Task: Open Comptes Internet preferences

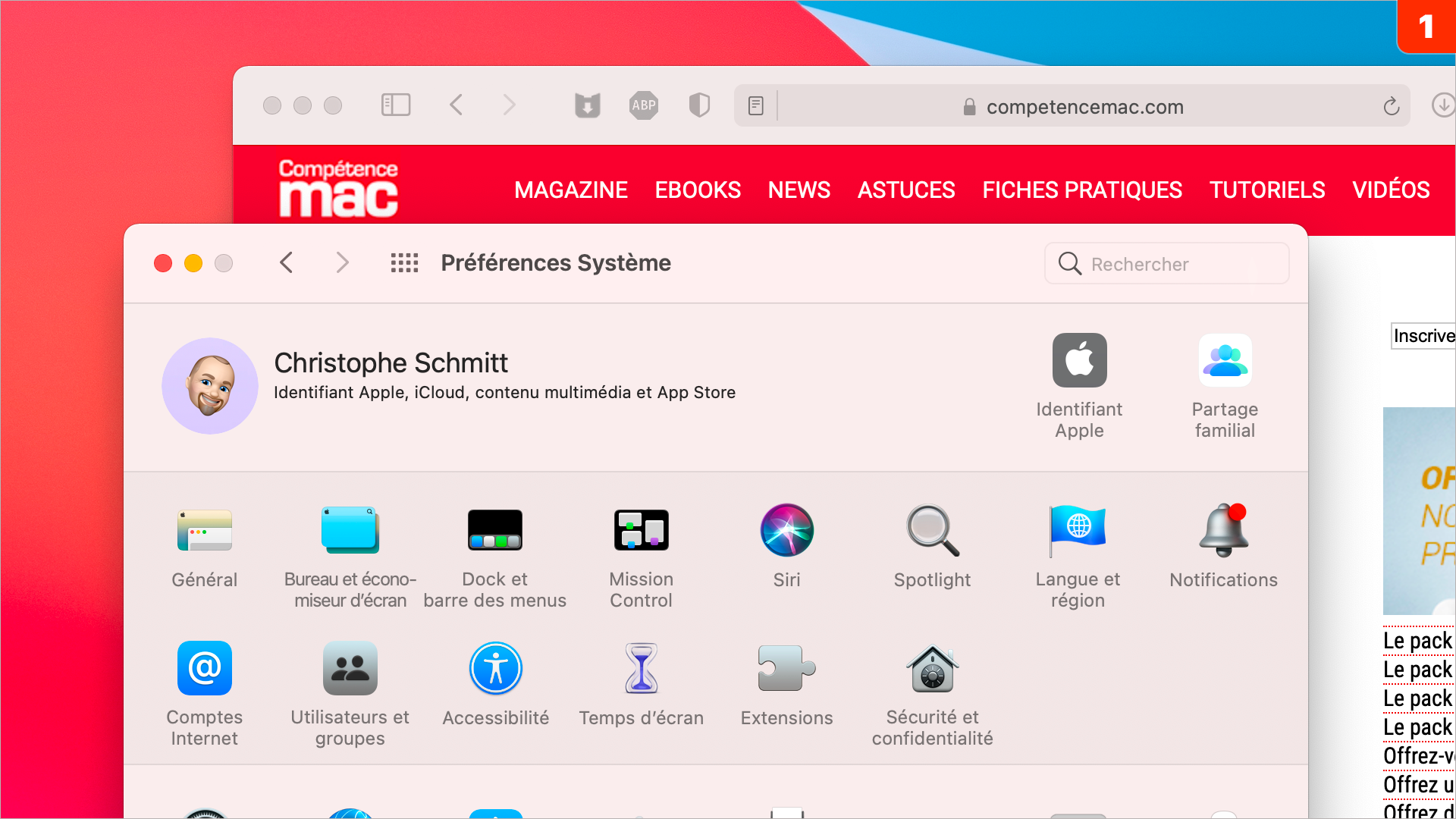Action: pos(204,695)
